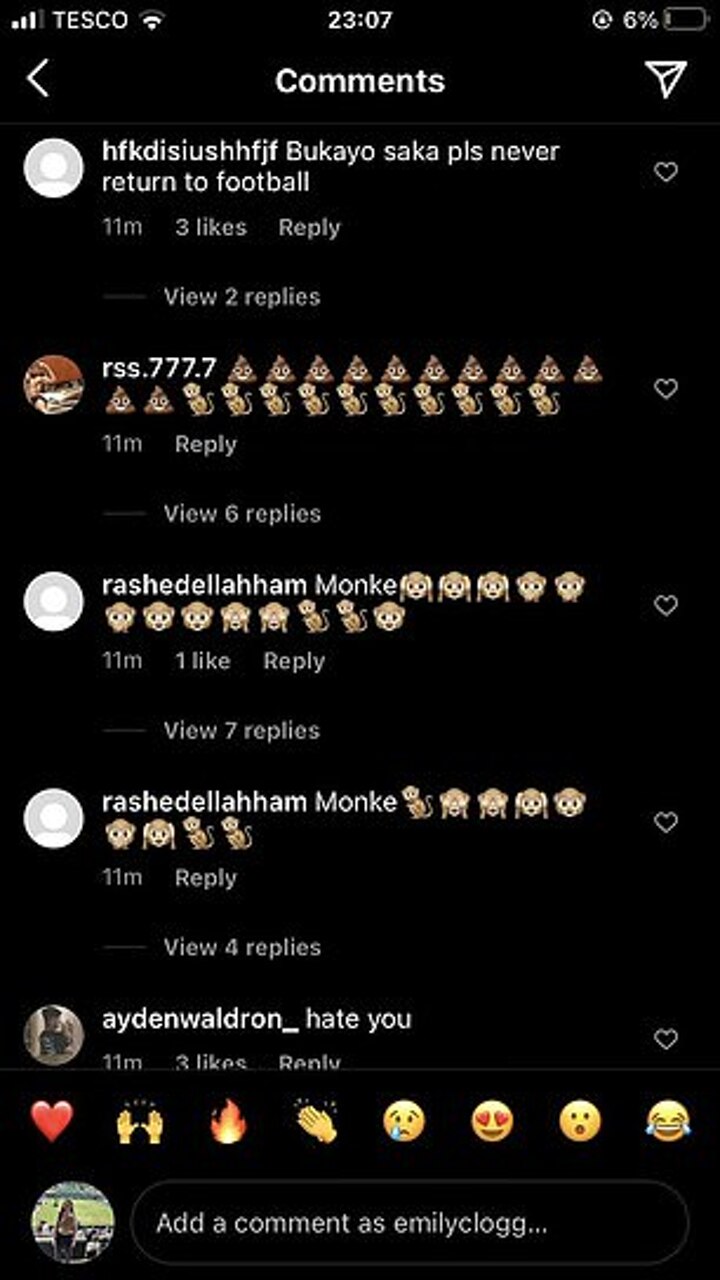Like the rss.777.7 comment with heart

tap(666, 388)
